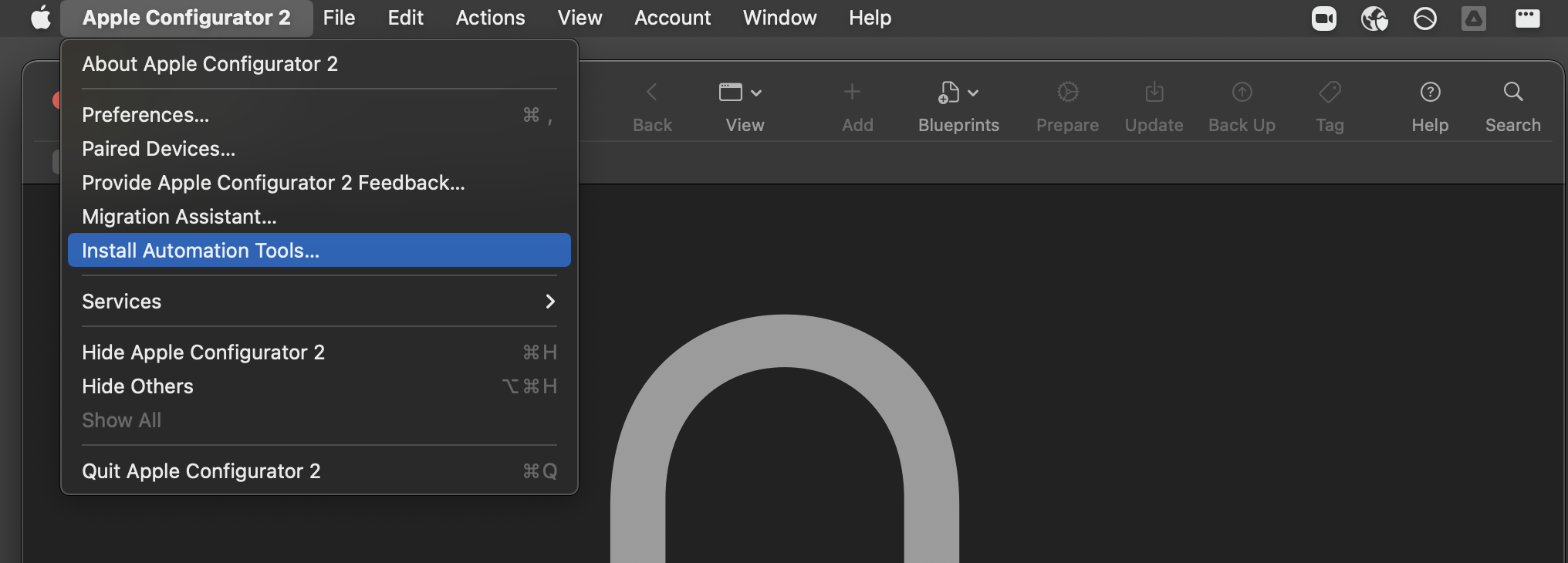1568x563 pixels.
Task: Click the Prepare gear toolbar icon
Action: 1068,92
